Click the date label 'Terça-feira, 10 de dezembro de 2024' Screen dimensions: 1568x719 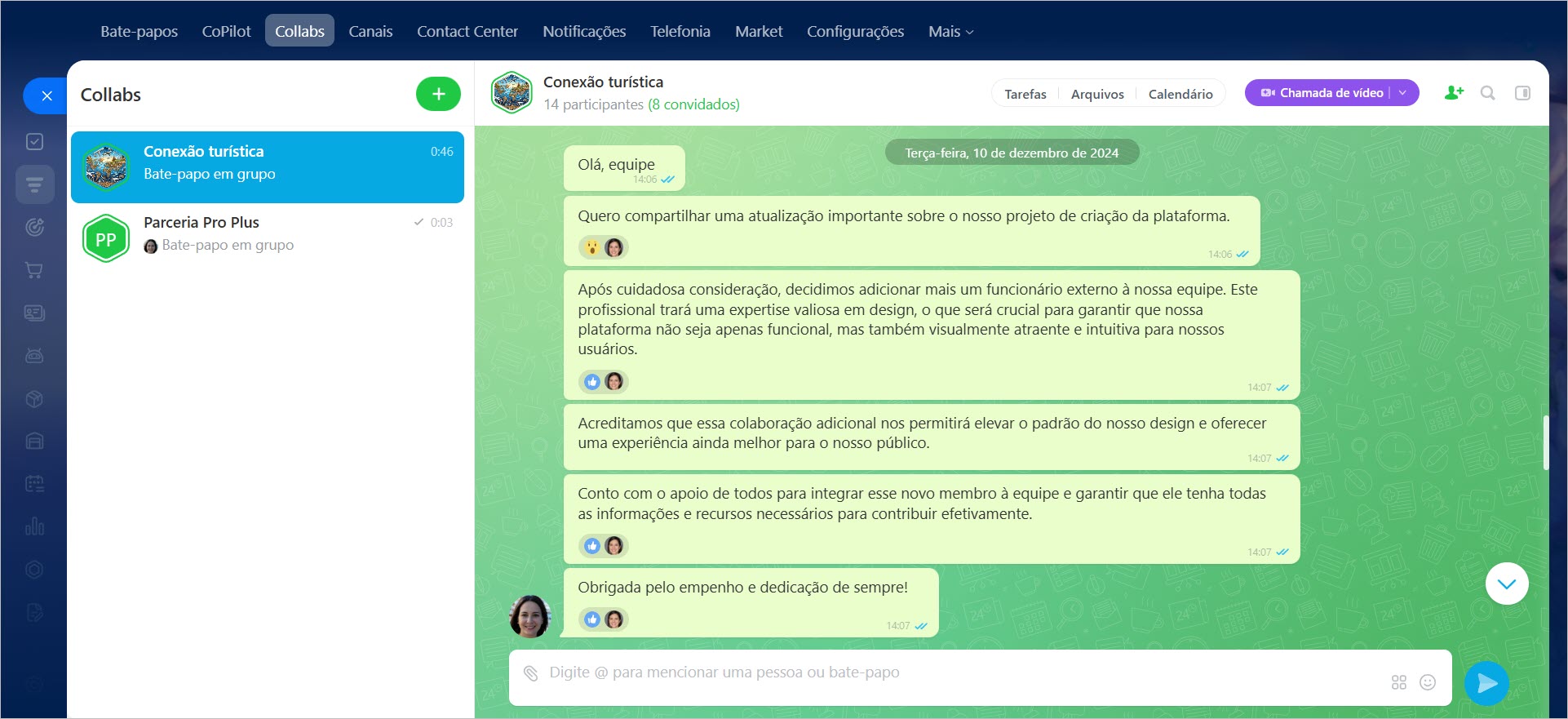click(x=1012, y=153)
